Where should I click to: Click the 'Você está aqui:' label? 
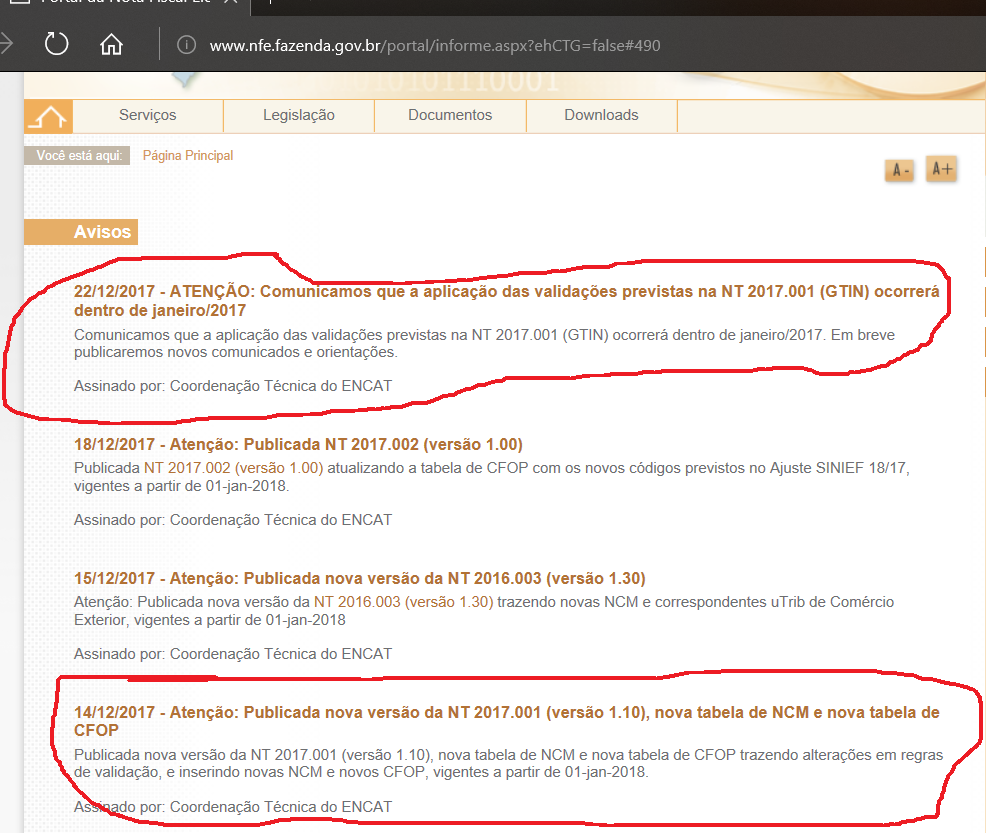click(x=77, y=155)
